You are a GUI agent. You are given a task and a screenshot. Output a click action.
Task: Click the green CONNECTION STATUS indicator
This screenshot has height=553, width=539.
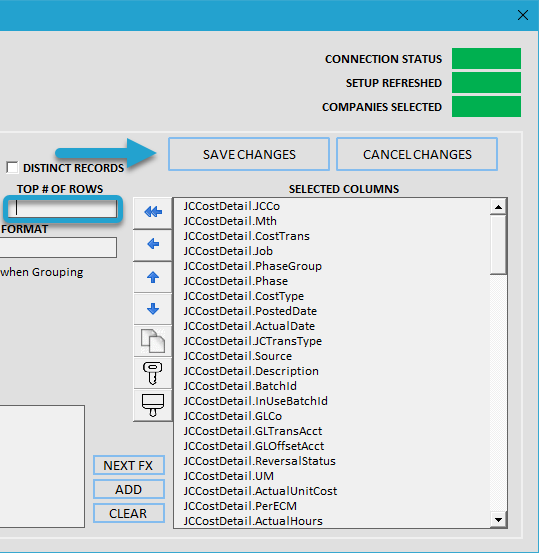486,59
